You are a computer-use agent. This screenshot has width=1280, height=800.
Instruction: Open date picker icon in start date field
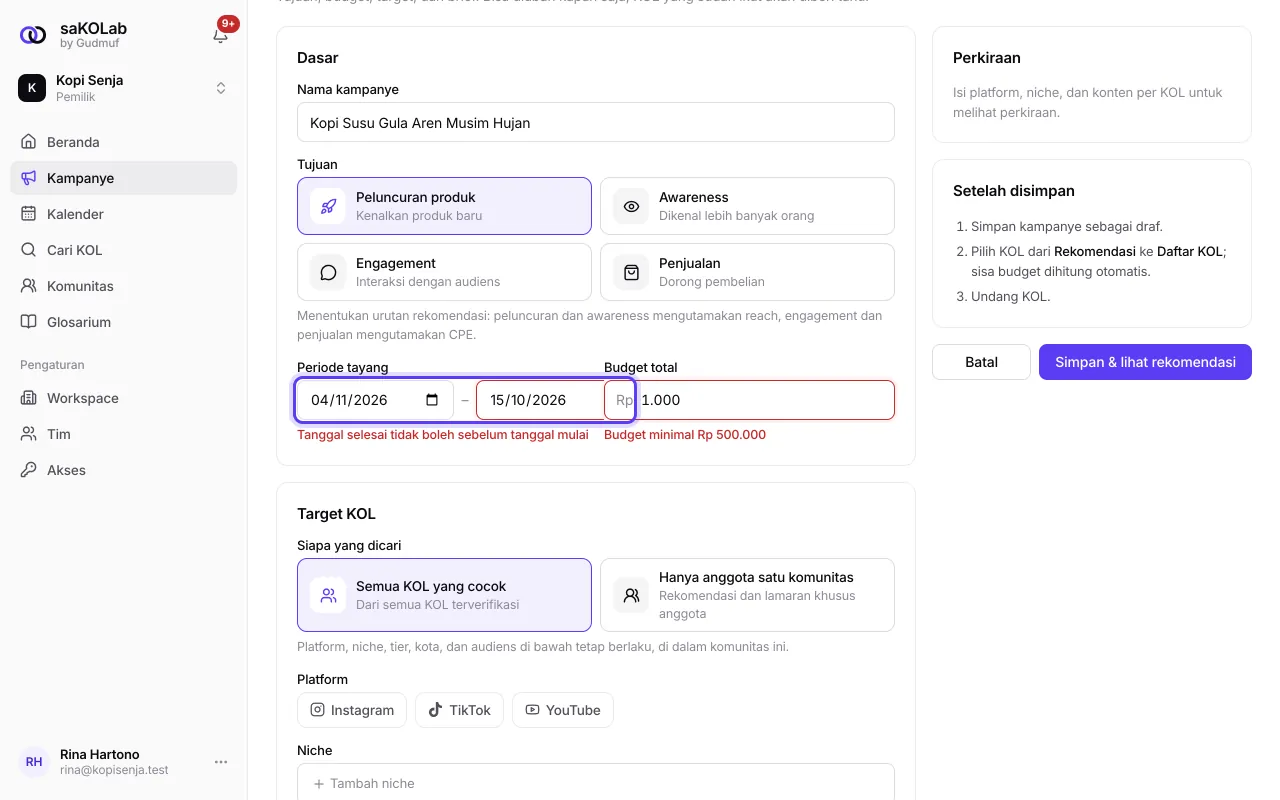tap(432, 400)
